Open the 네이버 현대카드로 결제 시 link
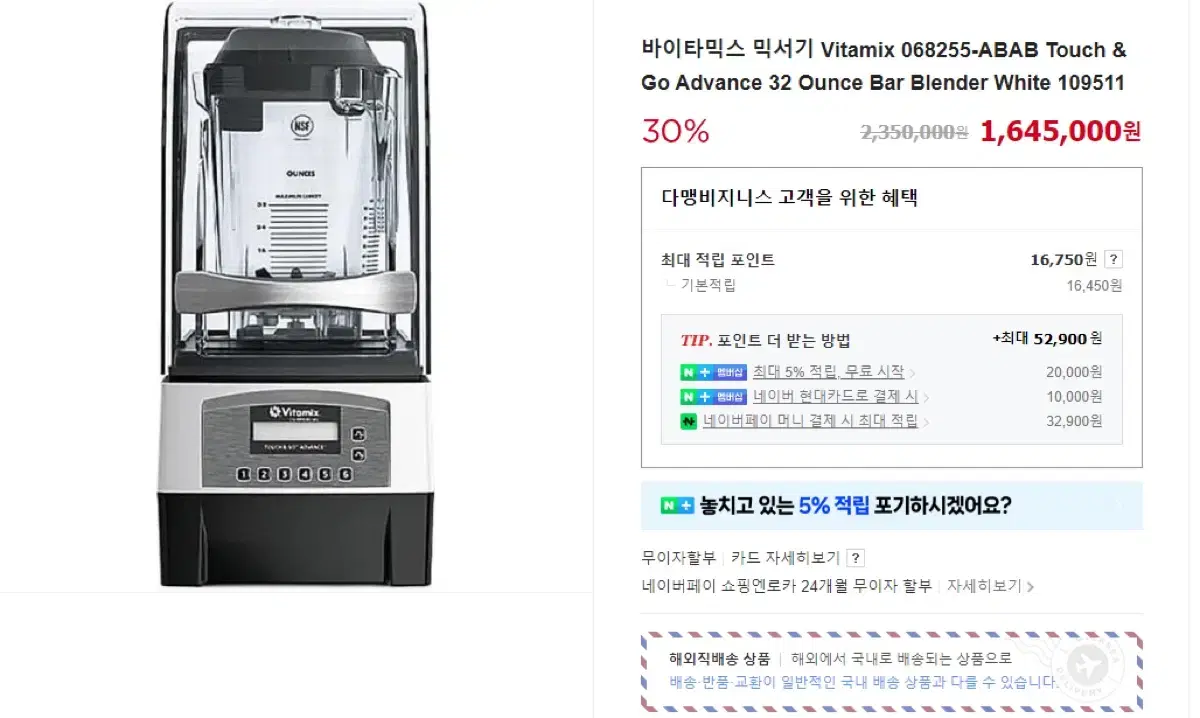1200x718 pixels. 835,397
